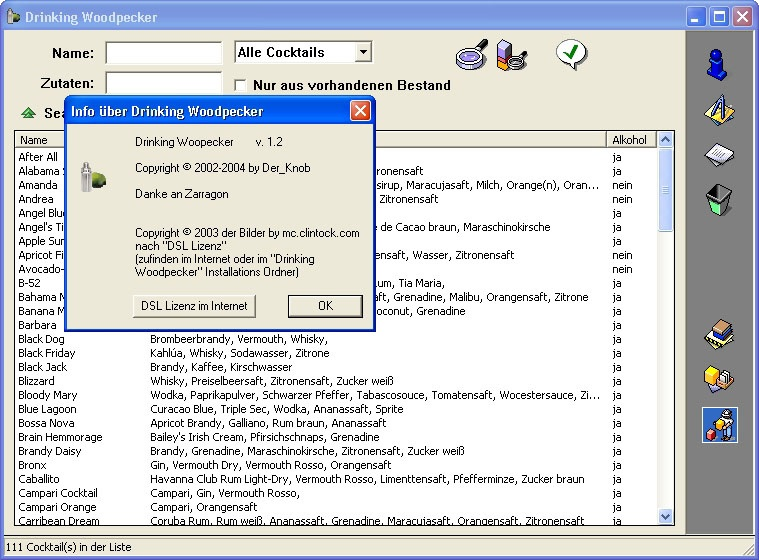
Task: Click into the Name input field
Action: point(164,52)
